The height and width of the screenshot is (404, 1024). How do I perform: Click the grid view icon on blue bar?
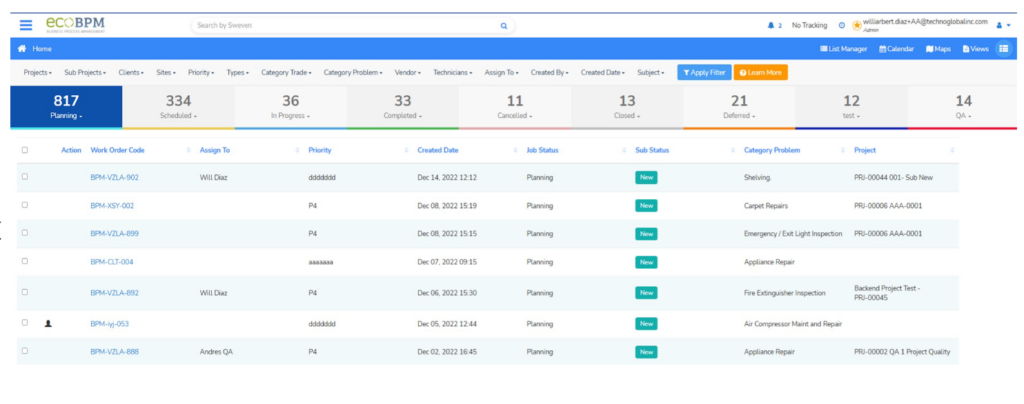tap(1003, 48)
